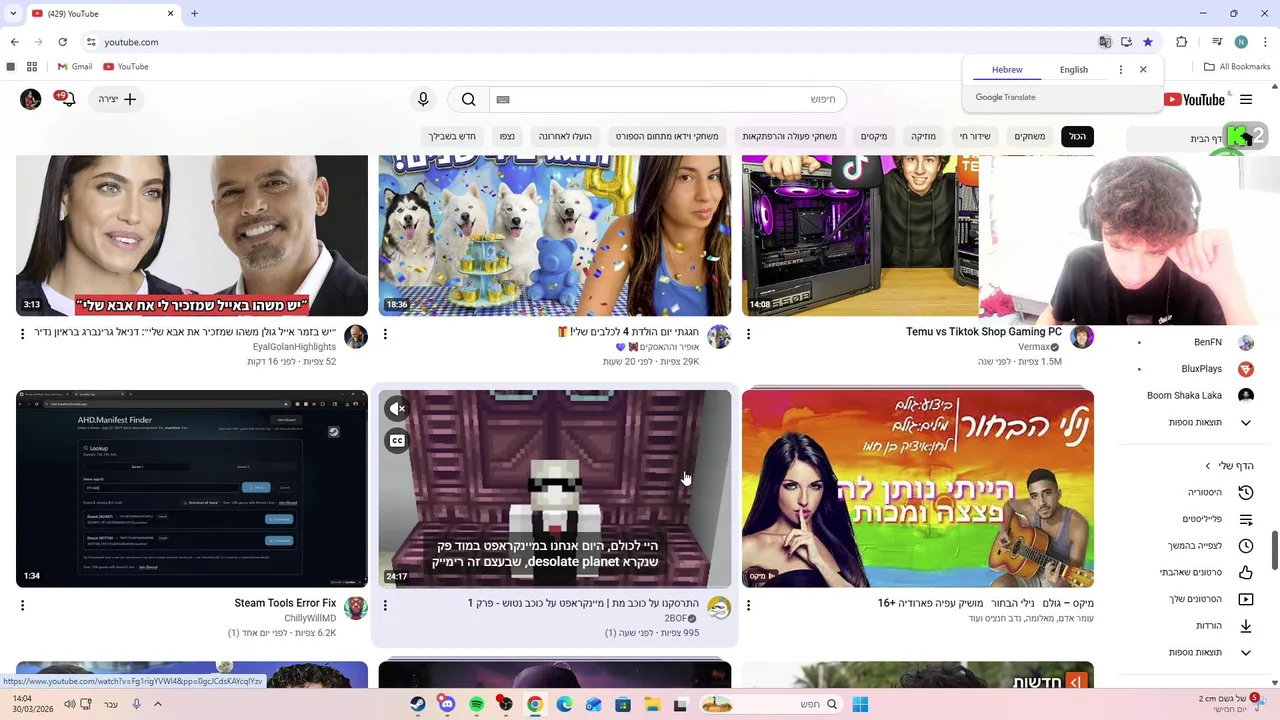
Task: Open the YouTube account avatar
Action: pyautogui.click(x=31, y=99)
